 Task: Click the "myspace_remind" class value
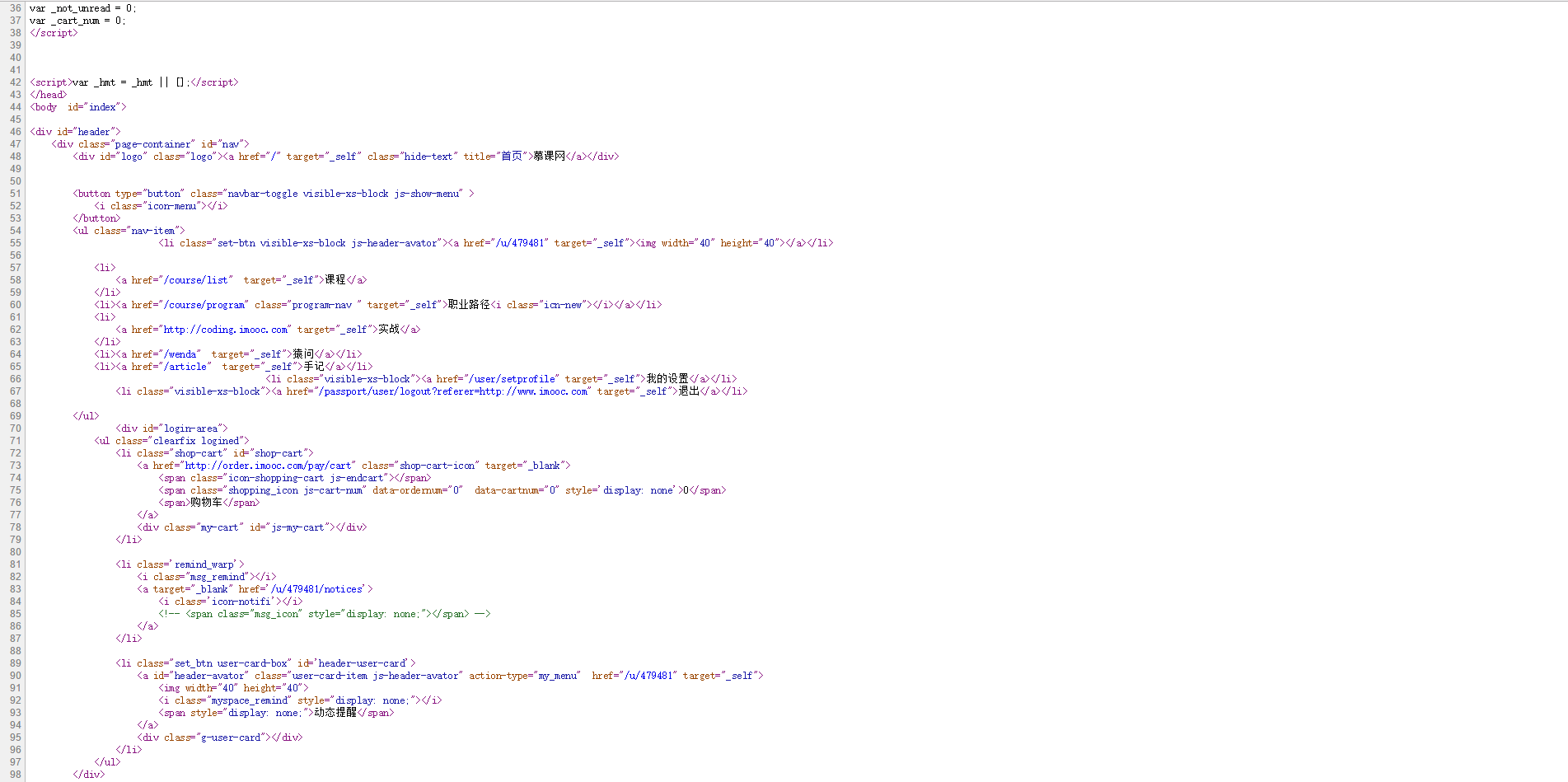point(250,700)
